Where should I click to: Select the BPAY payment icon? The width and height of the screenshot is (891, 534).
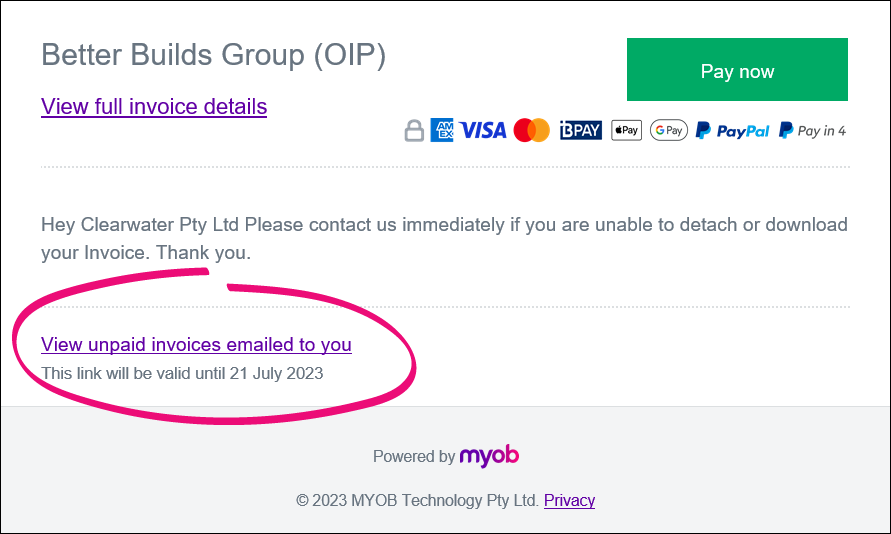click(x=581, y=130)
